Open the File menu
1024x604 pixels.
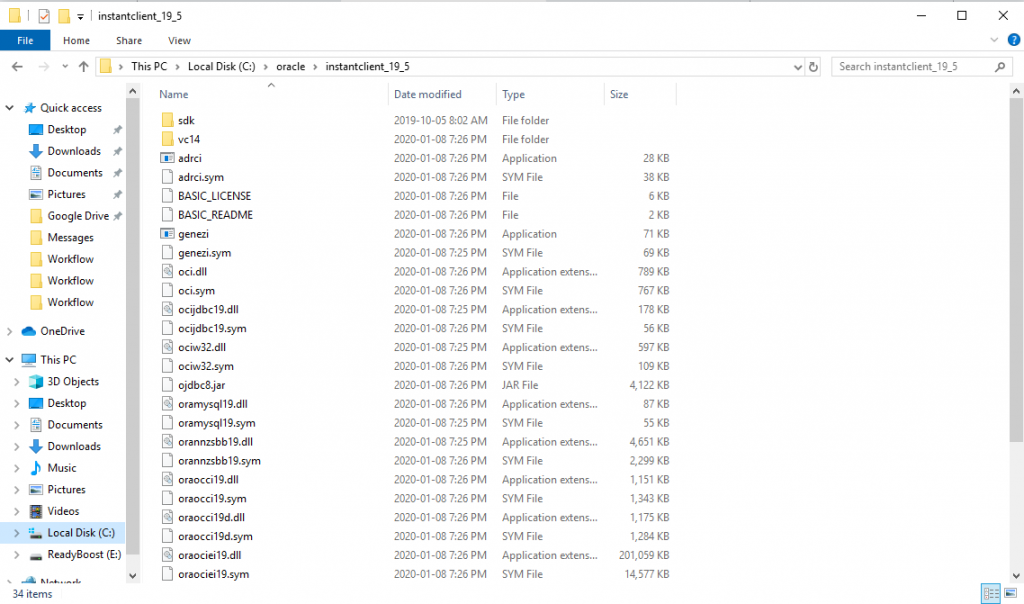[x=25, y=41]
